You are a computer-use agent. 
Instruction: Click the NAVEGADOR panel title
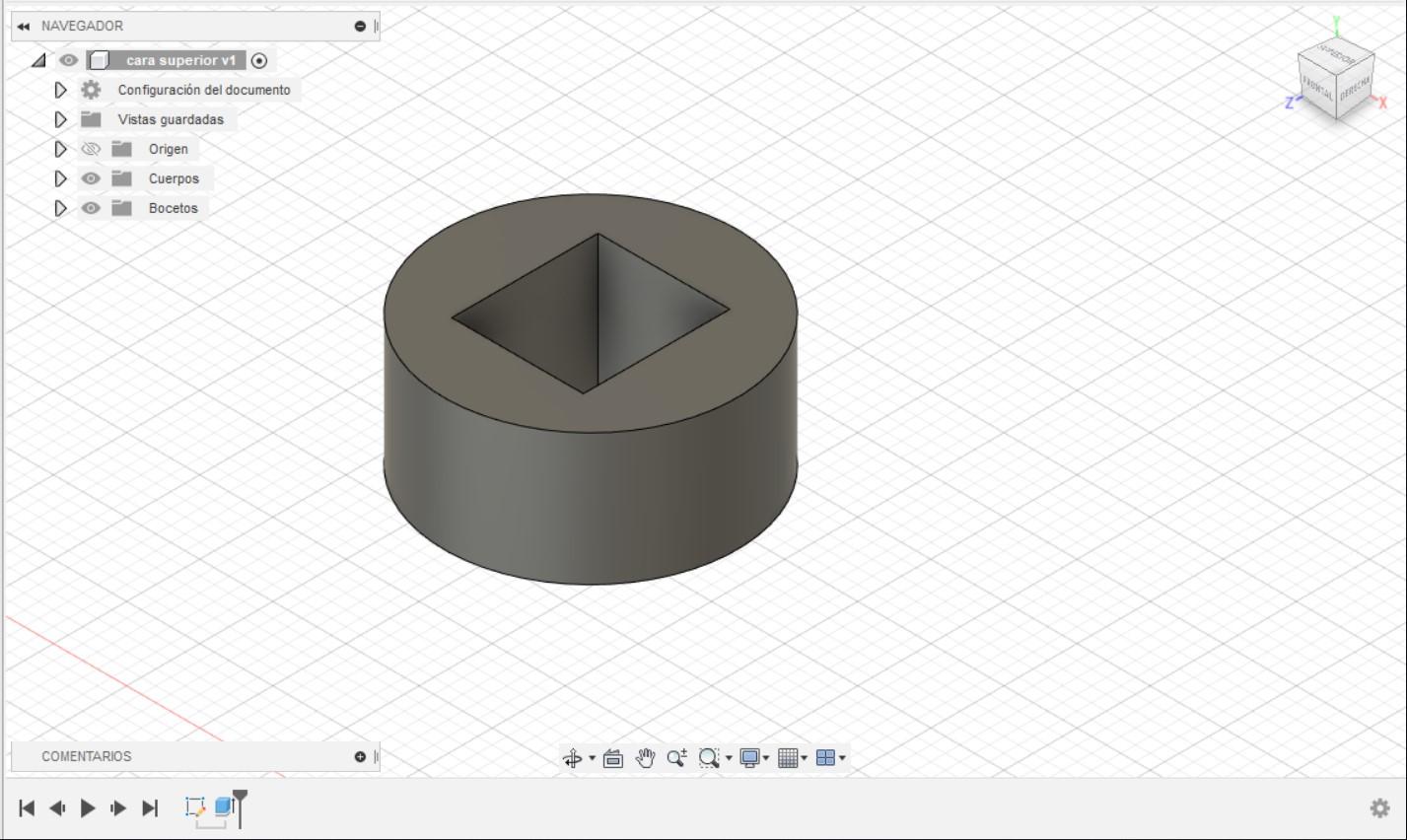coord(82,27)
